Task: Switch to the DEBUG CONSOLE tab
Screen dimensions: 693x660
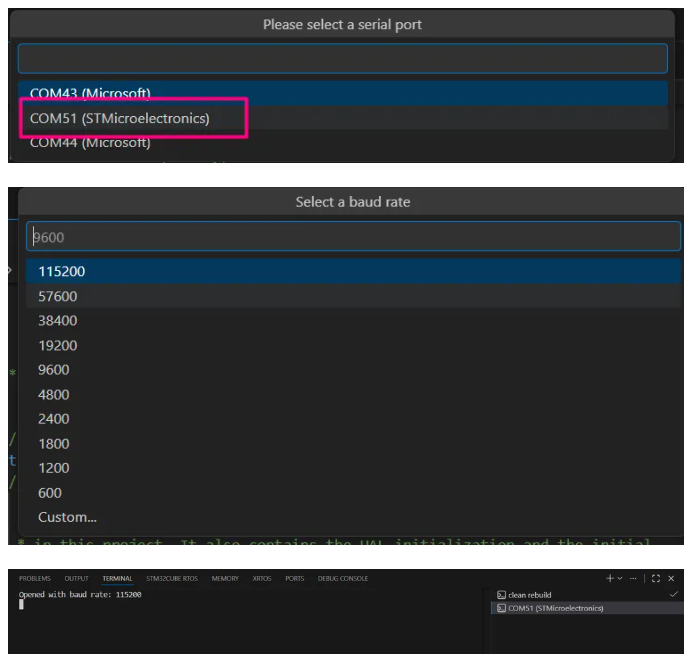Action: coord(343,578)
